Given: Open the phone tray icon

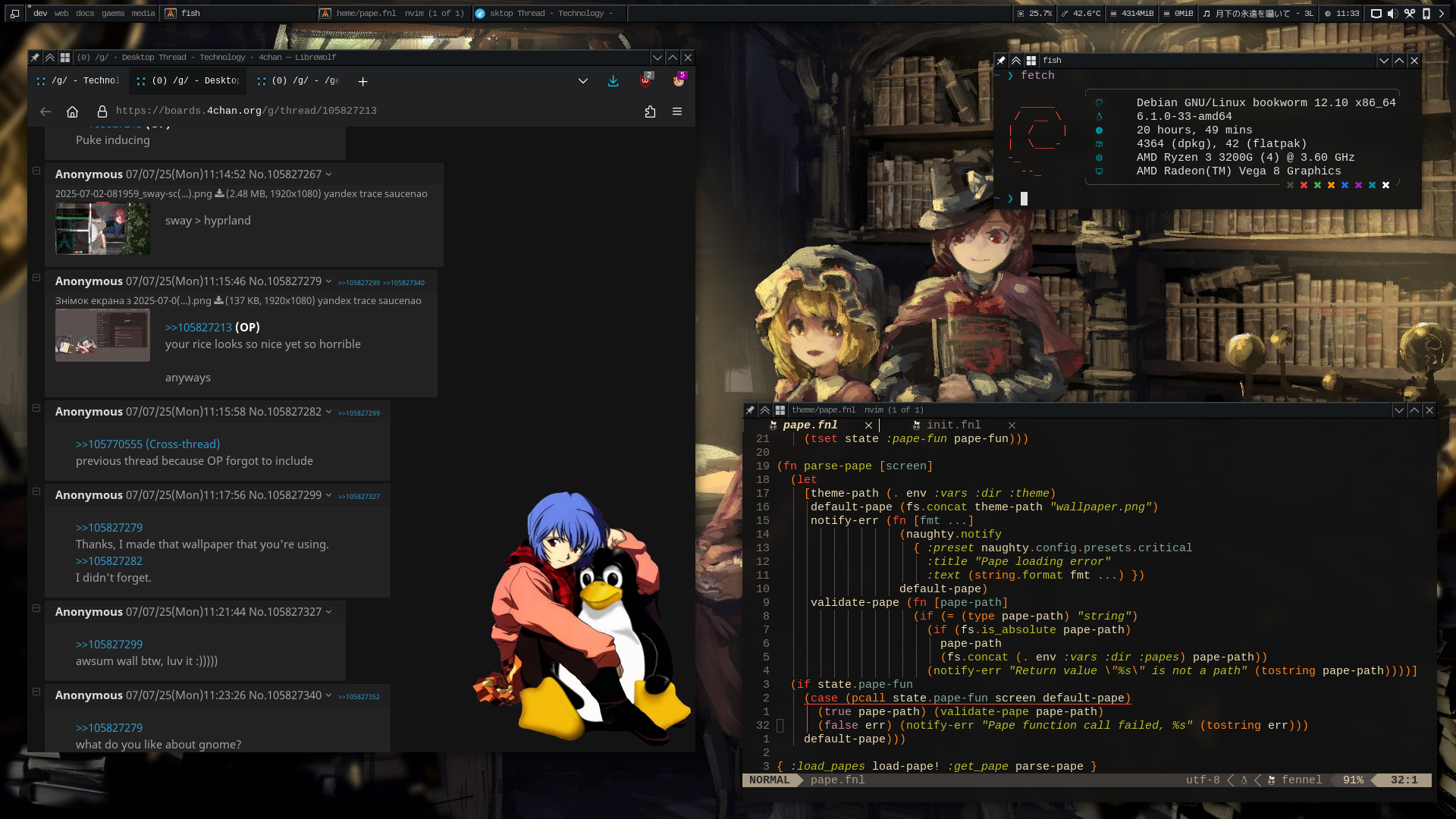Looking at the screenshot, I should 1426,13.
